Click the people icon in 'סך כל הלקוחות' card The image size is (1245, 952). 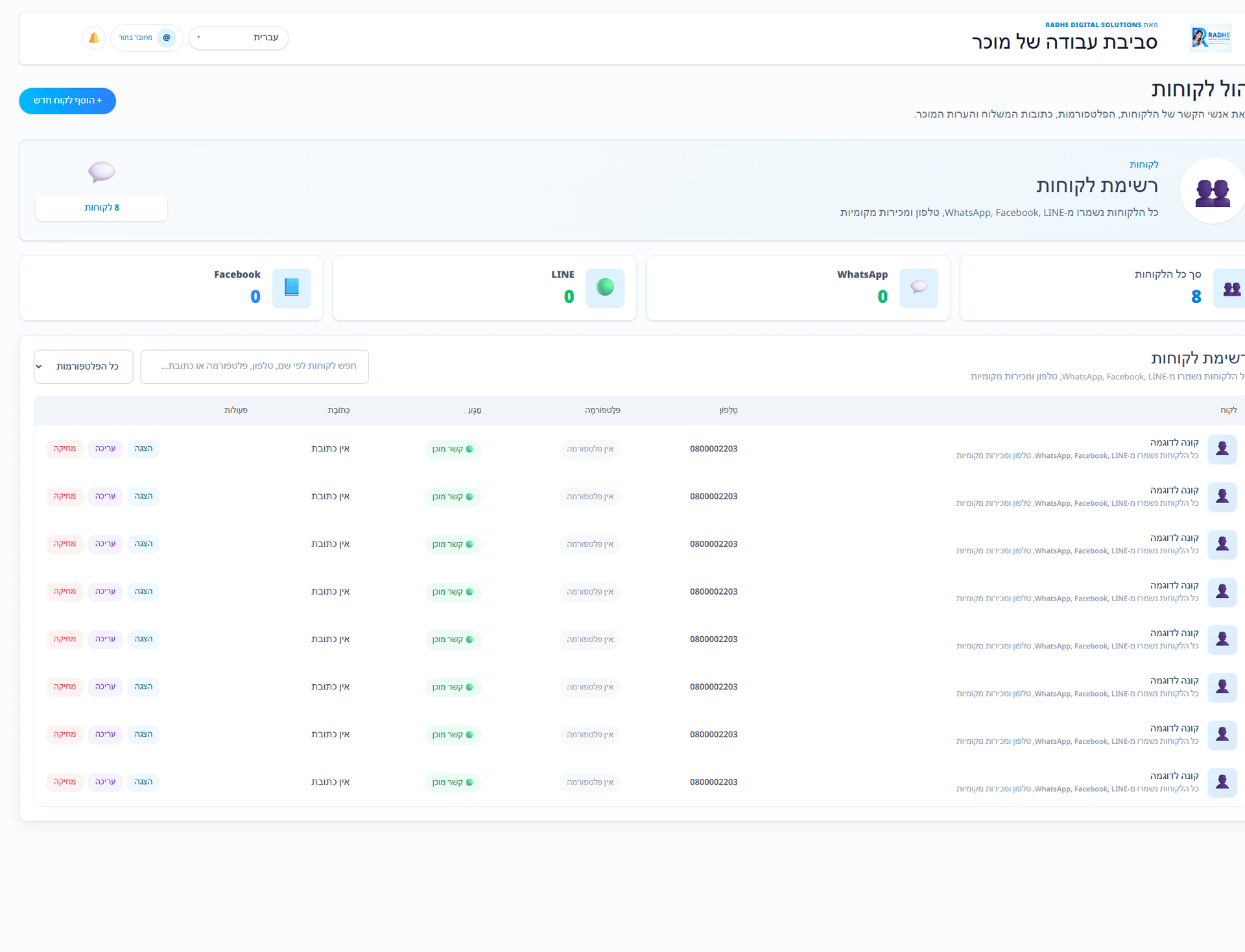coord(1231,288)
